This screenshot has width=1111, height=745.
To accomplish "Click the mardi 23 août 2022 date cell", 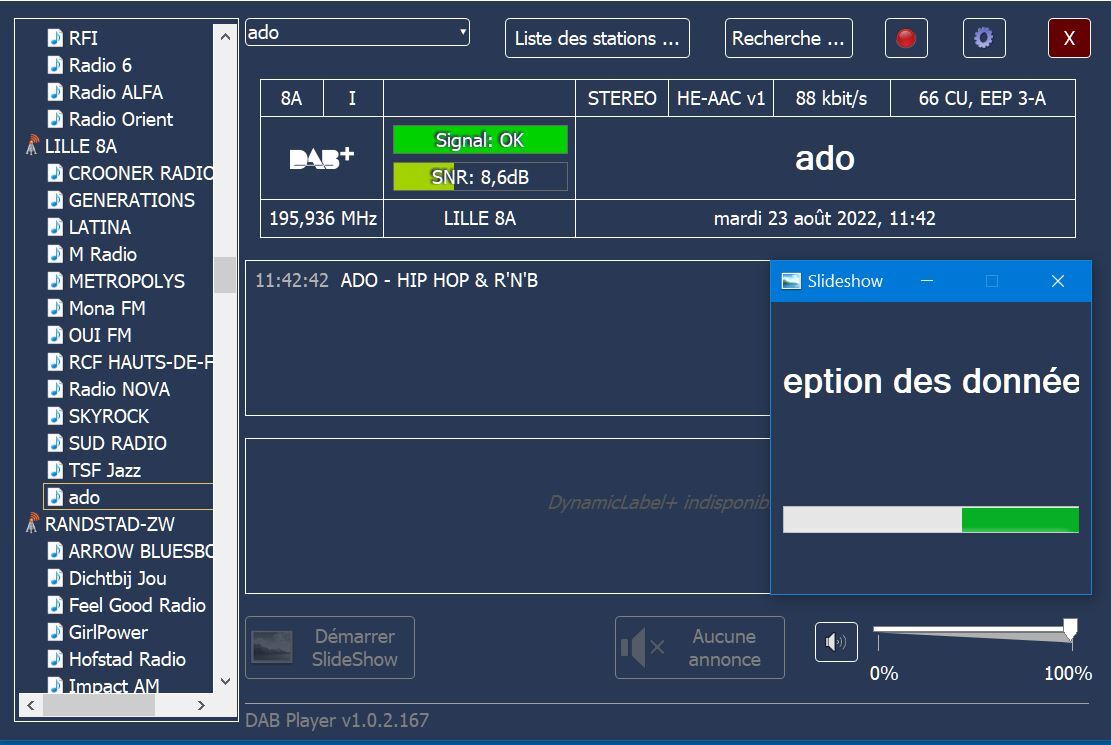I will pyautogui.click(x=825, y=218).
